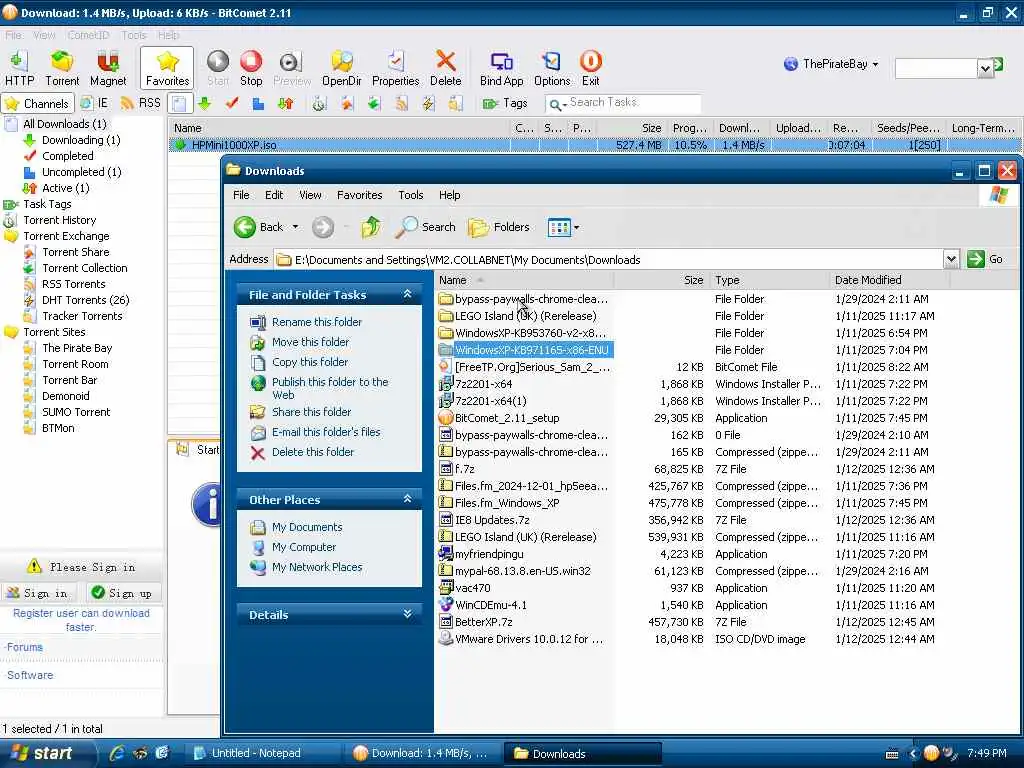Toggle the Folders pane in Explorer
The image size is (1024, 768).
pyautogui.click(x=499, y=227)
